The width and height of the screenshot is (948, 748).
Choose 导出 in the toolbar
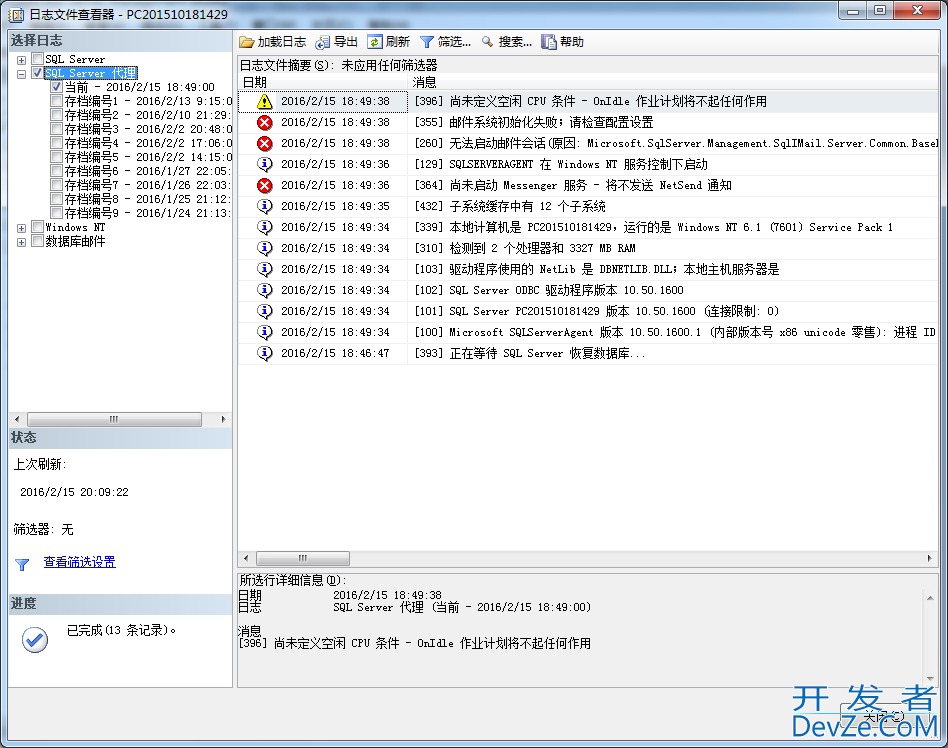point(346,42)
